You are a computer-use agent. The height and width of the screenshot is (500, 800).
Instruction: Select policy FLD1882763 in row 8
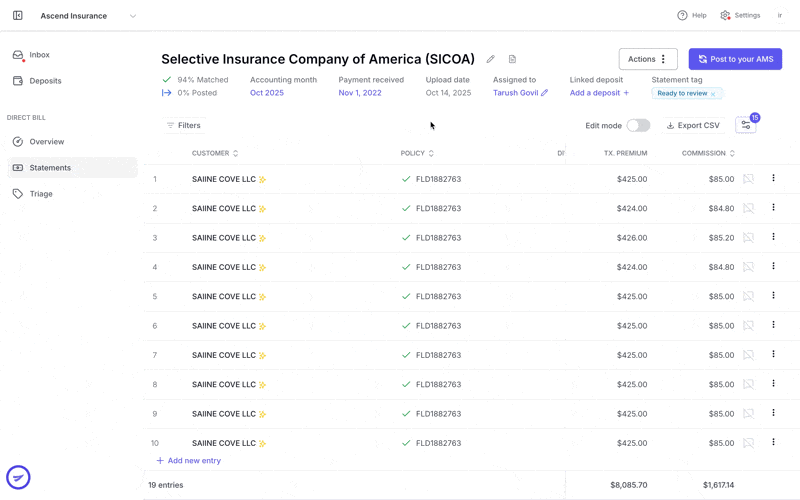click(x=438, y=384)
